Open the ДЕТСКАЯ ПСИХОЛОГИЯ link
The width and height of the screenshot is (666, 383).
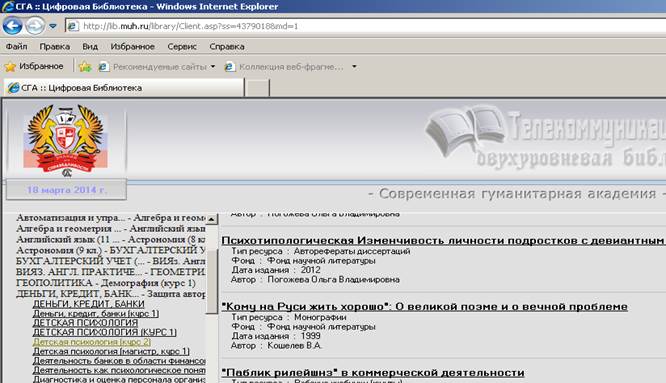click(85, 323)
